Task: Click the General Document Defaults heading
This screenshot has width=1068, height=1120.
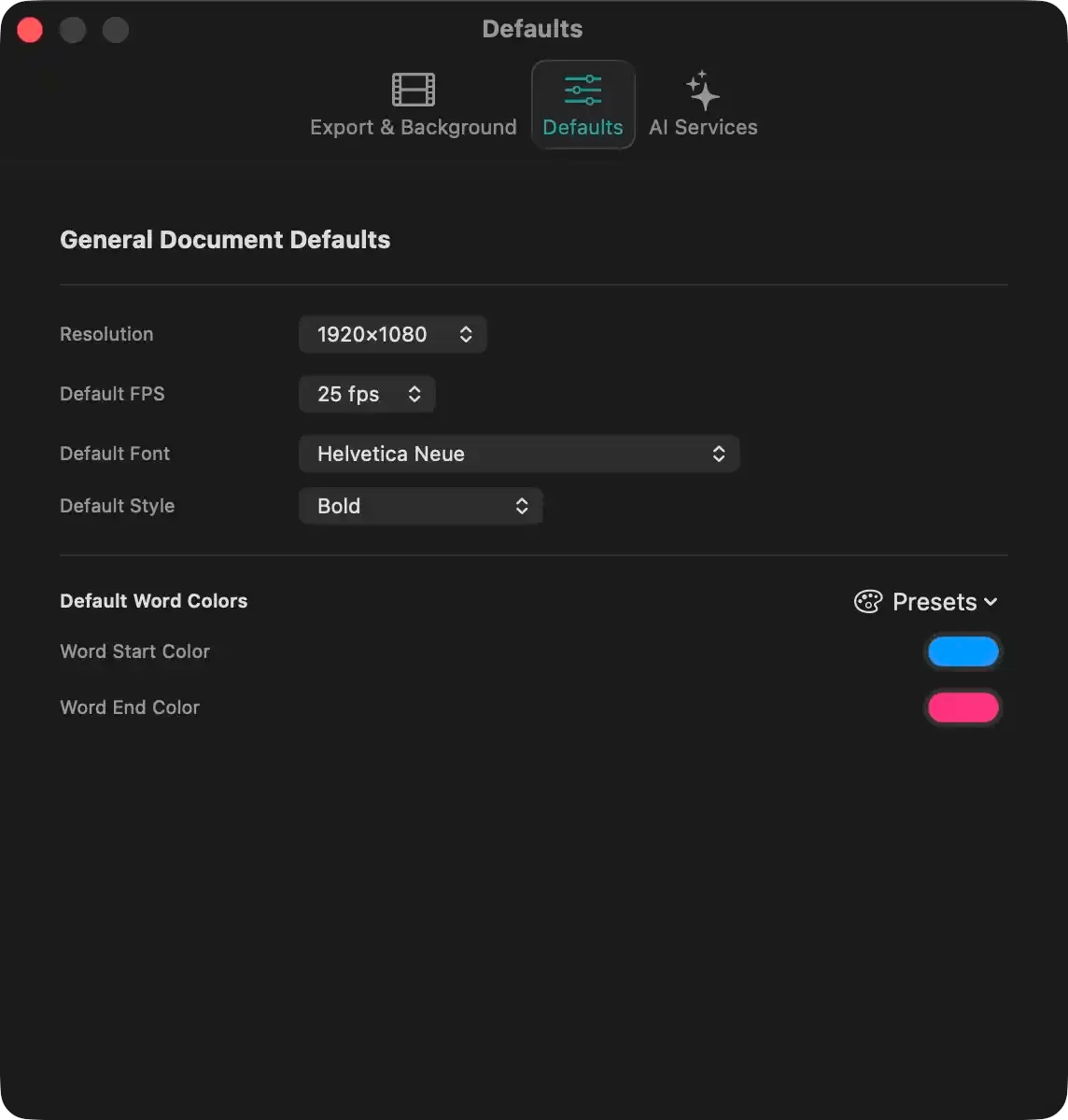Action: coord(225,240)
